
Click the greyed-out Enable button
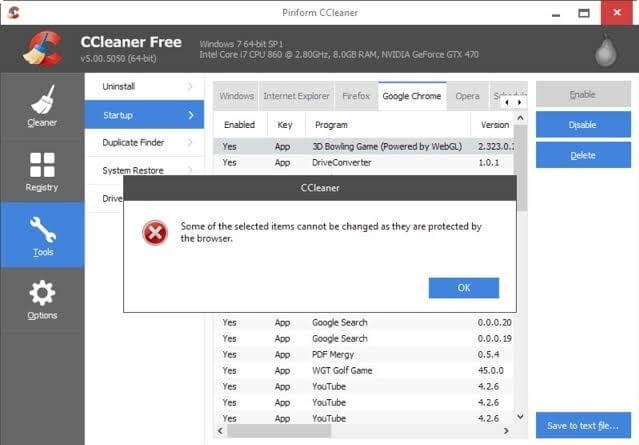(583, 94)
